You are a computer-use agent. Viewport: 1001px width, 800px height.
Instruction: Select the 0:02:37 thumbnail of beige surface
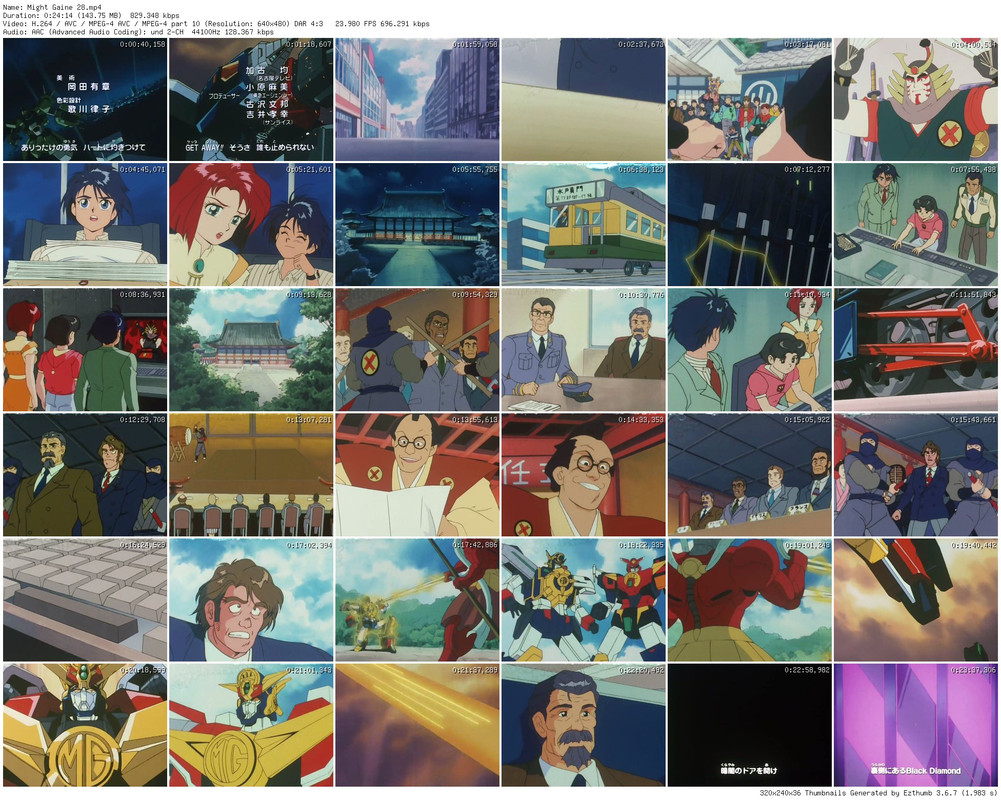[x=583, y=100]
